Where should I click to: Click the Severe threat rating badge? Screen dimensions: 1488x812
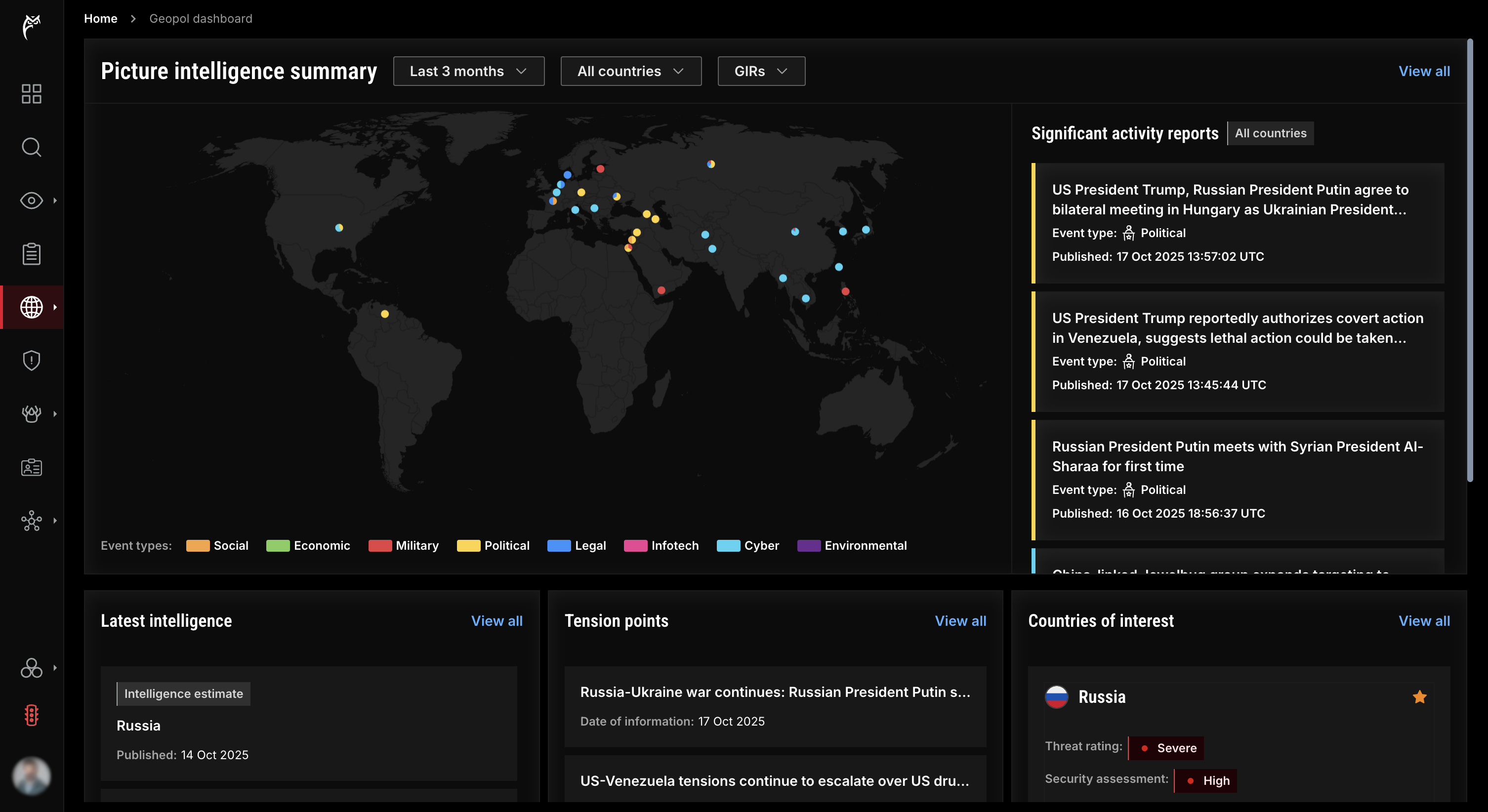click(x=1166, y=748)
